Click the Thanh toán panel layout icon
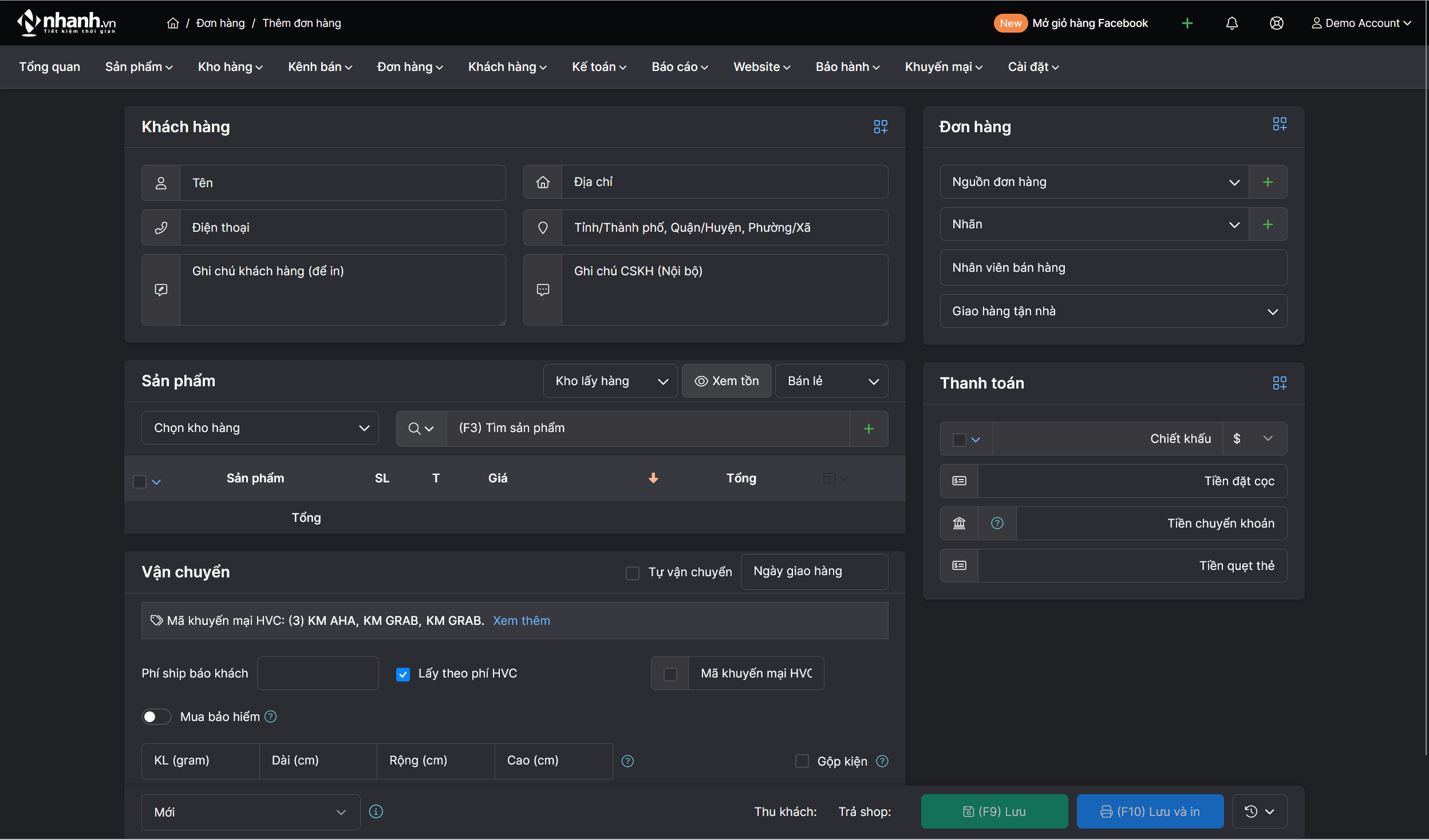Viewport: 1429px width, 840px height. 1280,383
